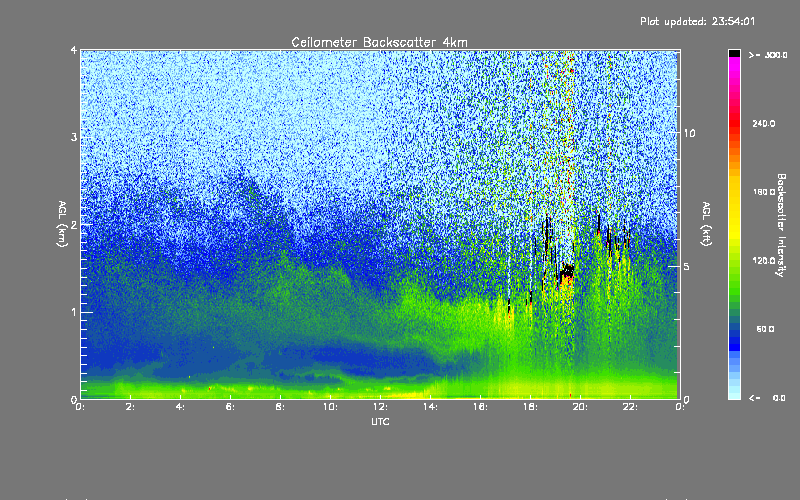The width and height of the screenshot is (800, 500).
Task: Click the "5" tick on the kft axis
Action: click(687, 266)
